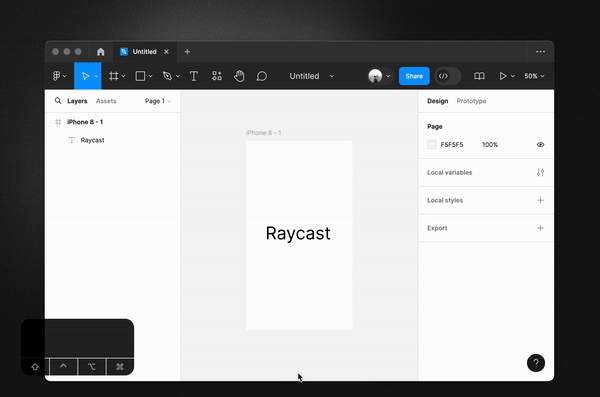Open Move tool options chevron
The height and width of the screenshot is (397, 600).
[96, 76]
